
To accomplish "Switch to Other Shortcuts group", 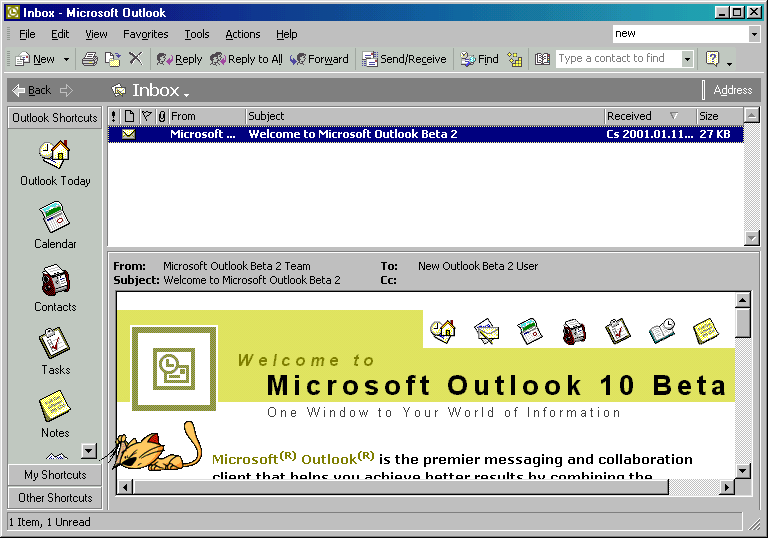I will point(55,498).
